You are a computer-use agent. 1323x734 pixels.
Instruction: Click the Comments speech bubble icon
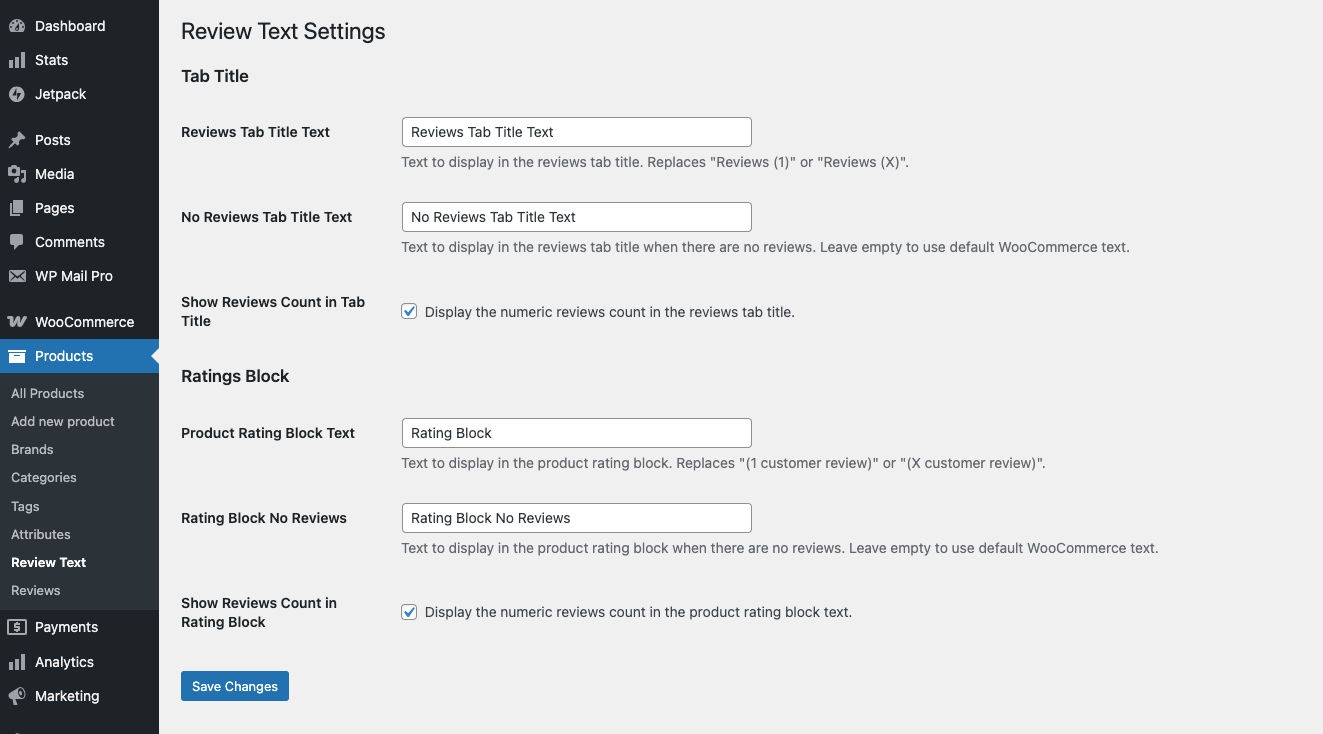(x=17, y=242)
